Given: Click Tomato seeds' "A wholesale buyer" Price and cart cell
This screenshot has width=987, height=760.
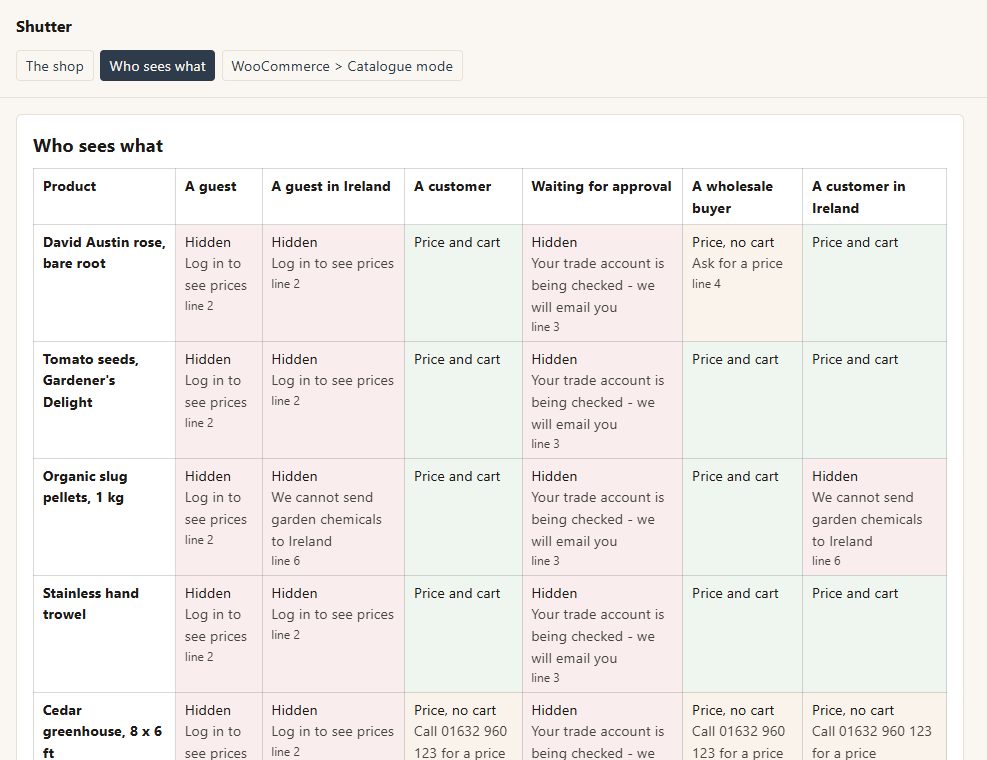Looking at the screenshot, I should pyautogui.click(x=743, y=400).
